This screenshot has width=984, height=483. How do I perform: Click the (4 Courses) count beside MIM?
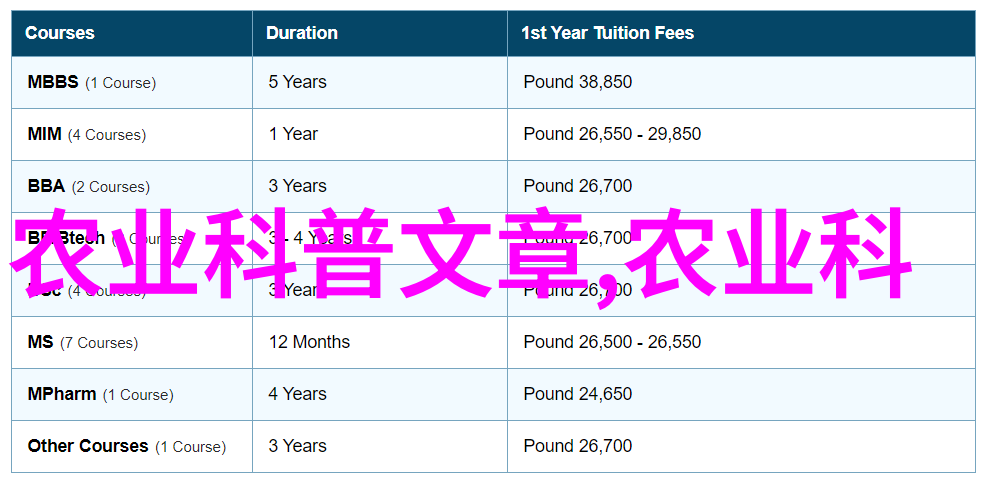tap(107, 135)
